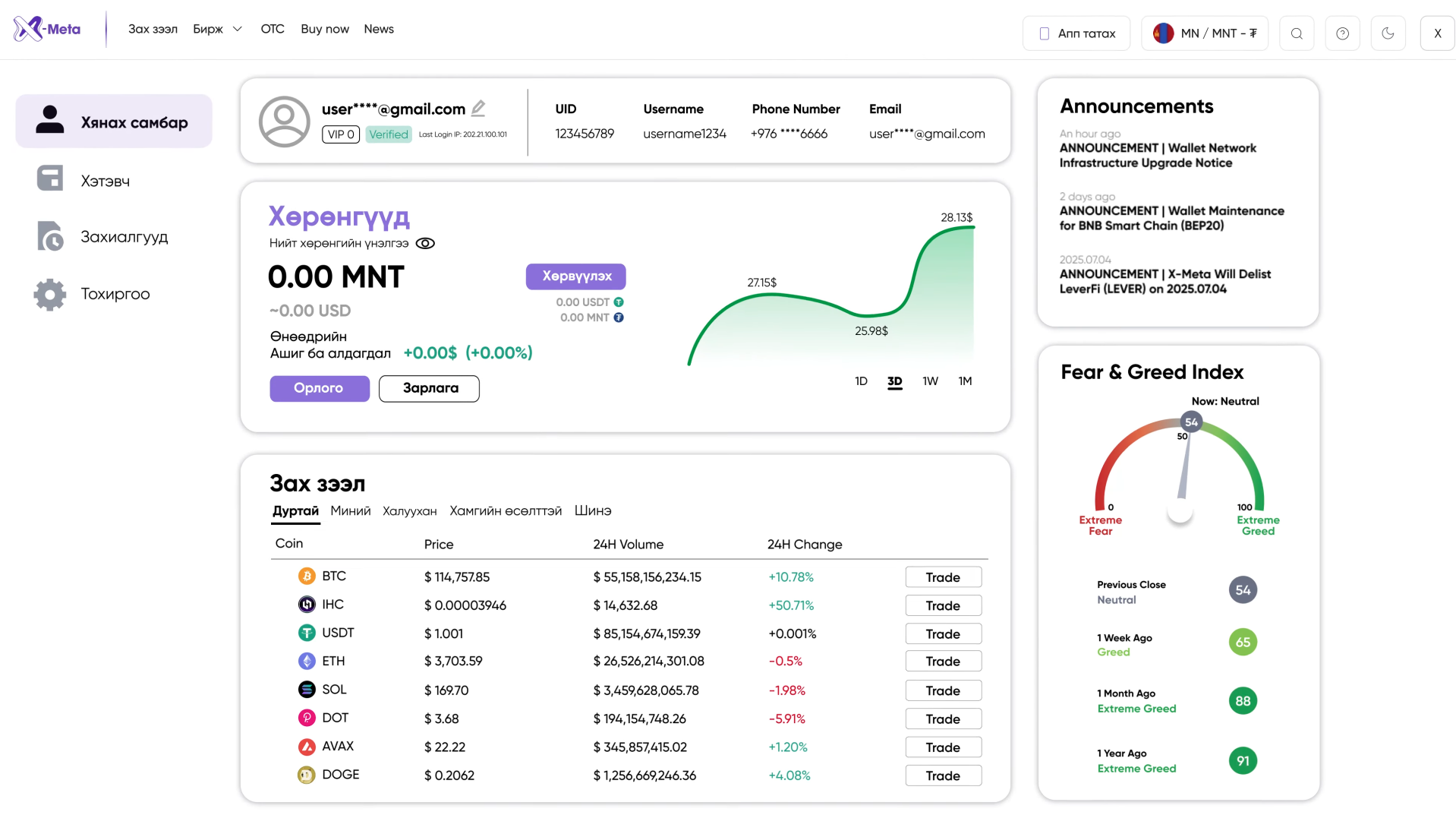This screenshot has width=1456, height=815.
Task: Click the user avatar profile icon
Action: 285,122
